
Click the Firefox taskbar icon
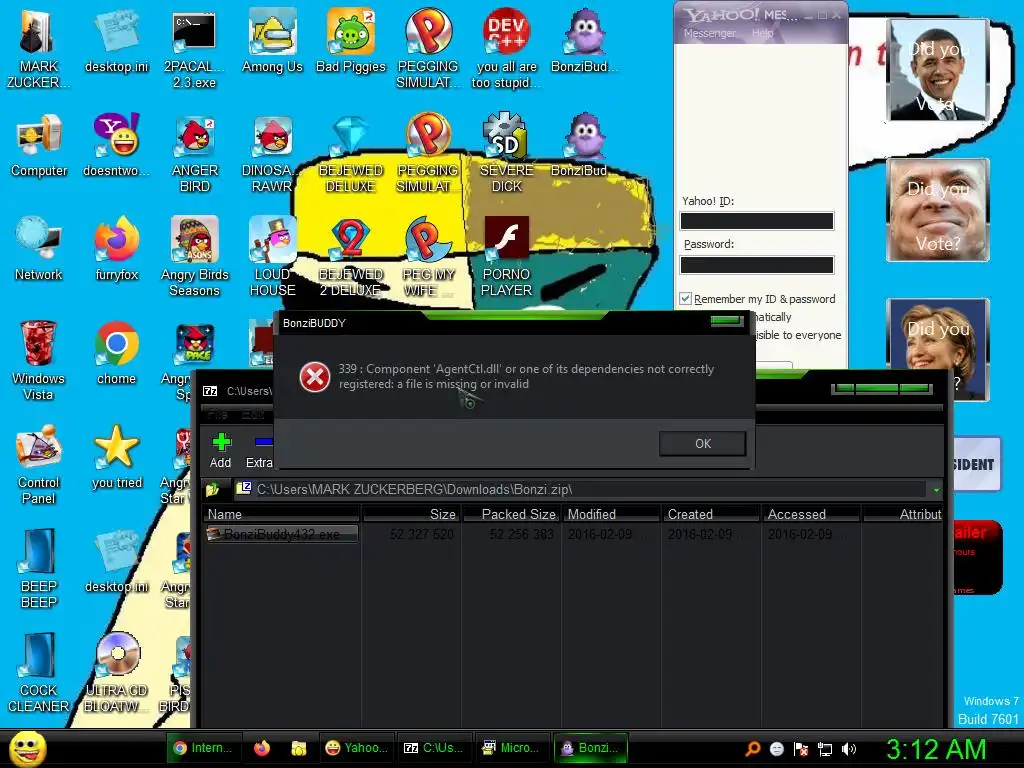point(262,748)
